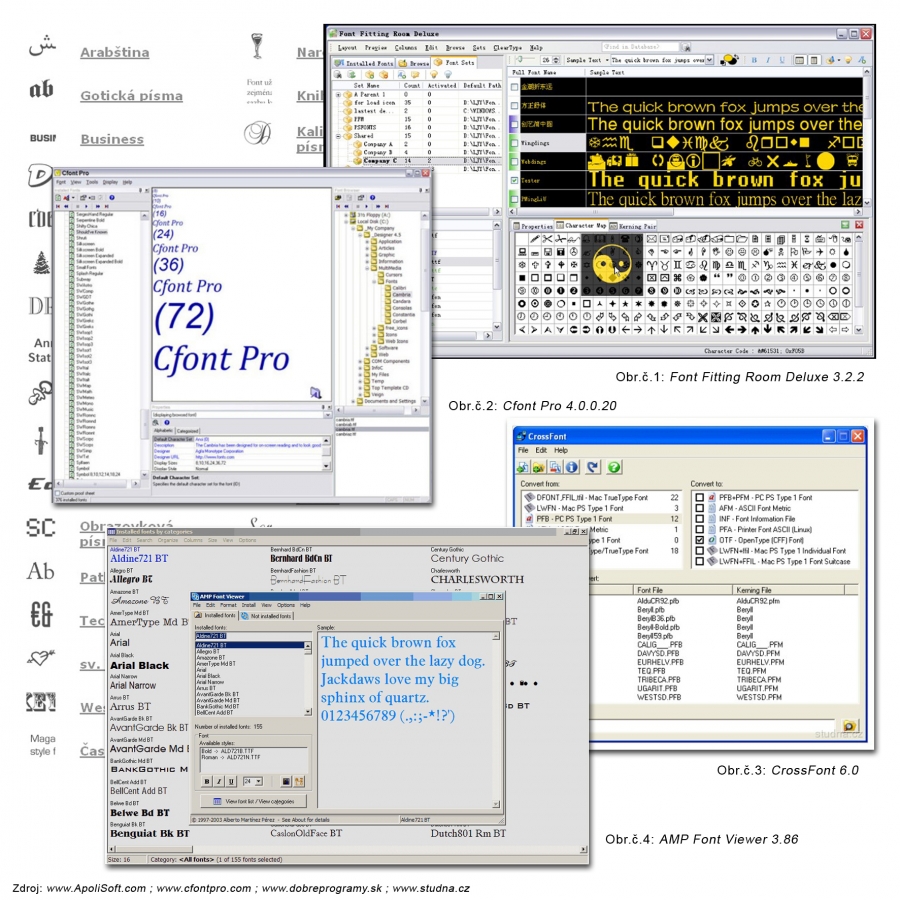Screen dimensions: 900x900
Task: Check INF - Font Information File checkbox
Action: 699,519
